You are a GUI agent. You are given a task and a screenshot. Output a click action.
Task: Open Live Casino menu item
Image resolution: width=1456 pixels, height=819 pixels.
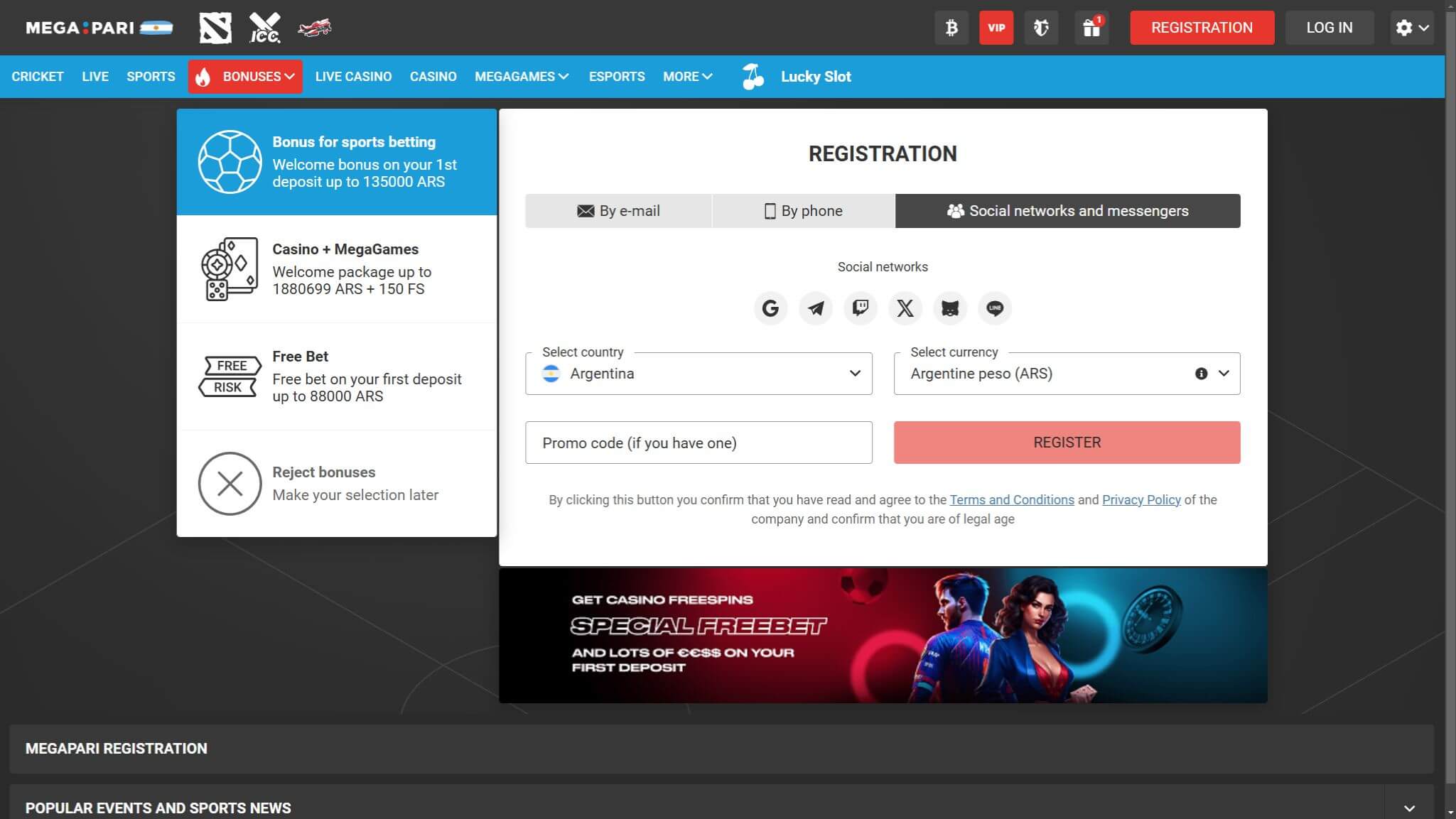pyautogui.click(x=353, y=77)
